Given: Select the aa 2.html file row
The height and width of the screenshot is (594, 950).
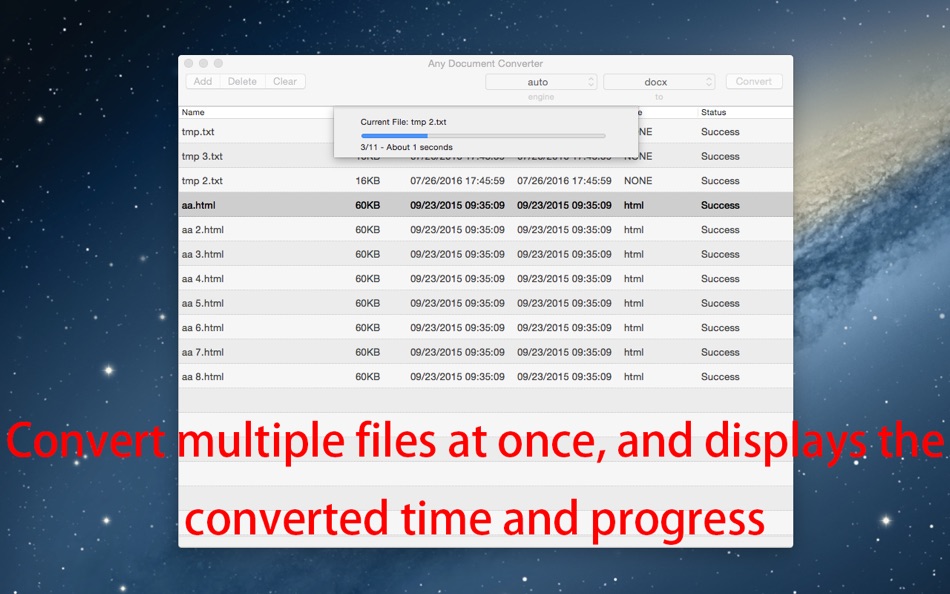Looking at the screenshot, I should (485, 230).
